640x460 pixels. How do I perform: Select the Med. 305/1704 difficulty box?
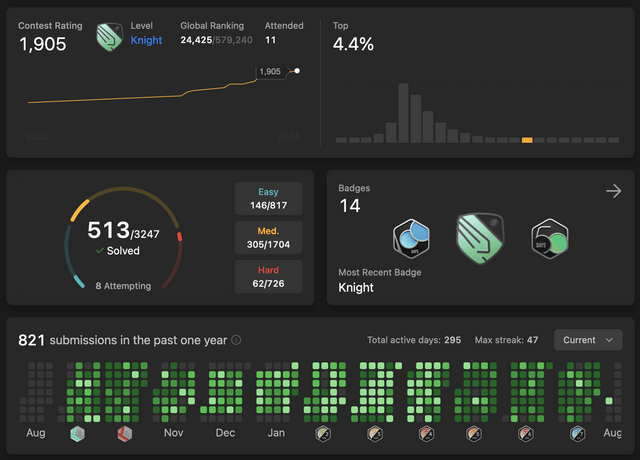(x=268, y=237)
